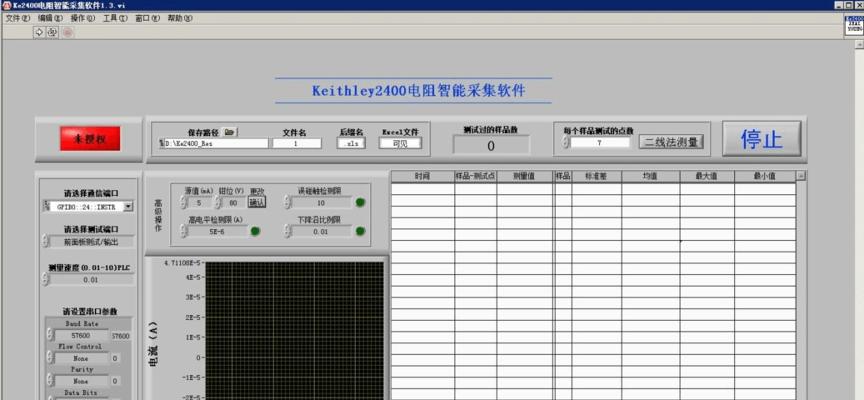This screenshot has width=864, height=400.
Task: Click the 确认 confirm button under 更改
Action: tap(257, 202)
